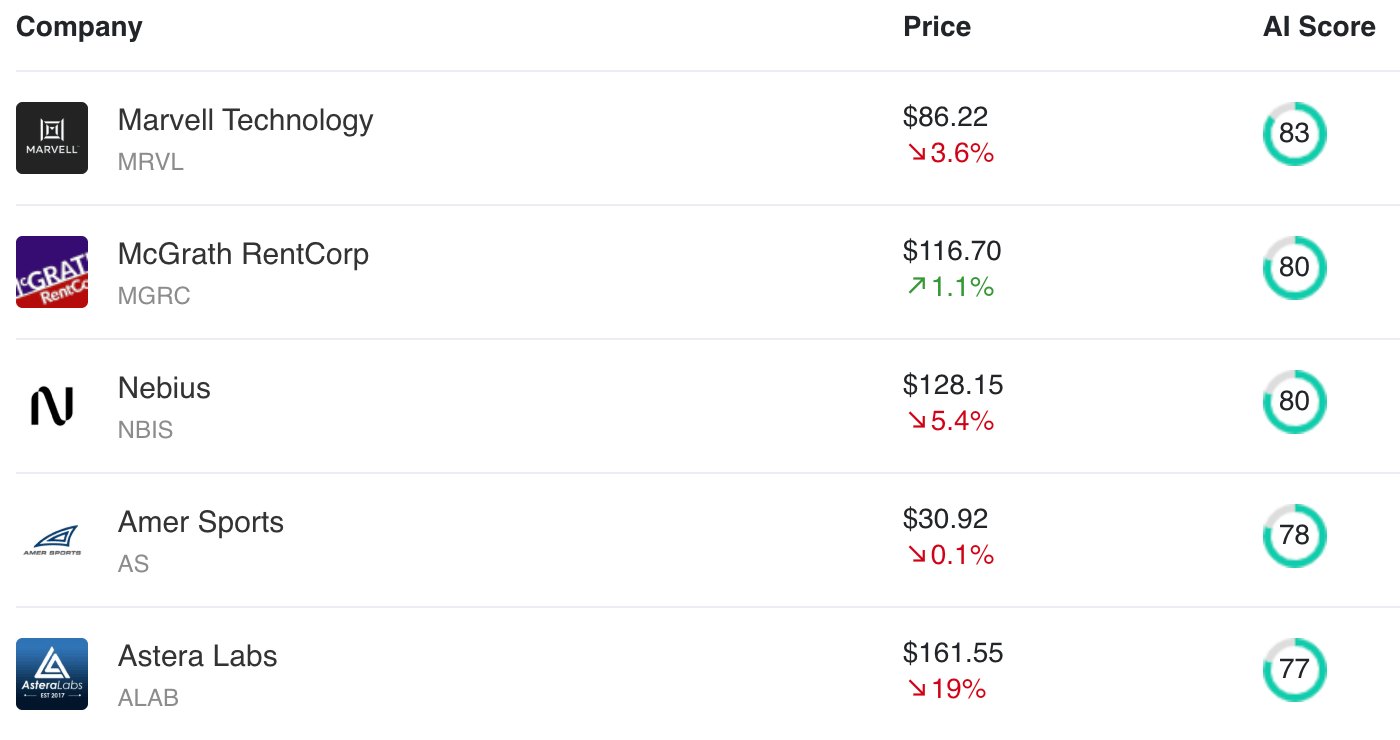Click Amer Sports' AI Score 78 ring
The height and width of the screenshot is (740, 1400).
(x=1294, y=536)
